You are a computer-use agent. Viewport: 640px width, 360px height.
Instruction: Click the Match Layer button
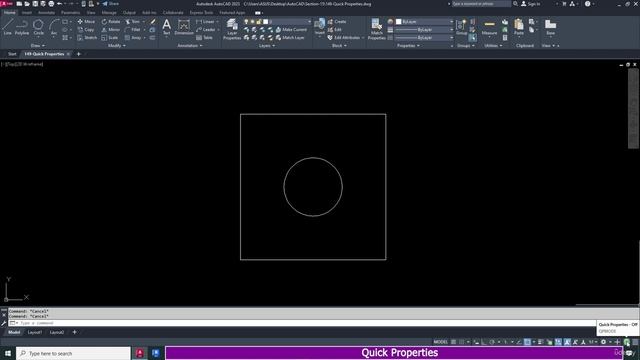click(290, 38)
